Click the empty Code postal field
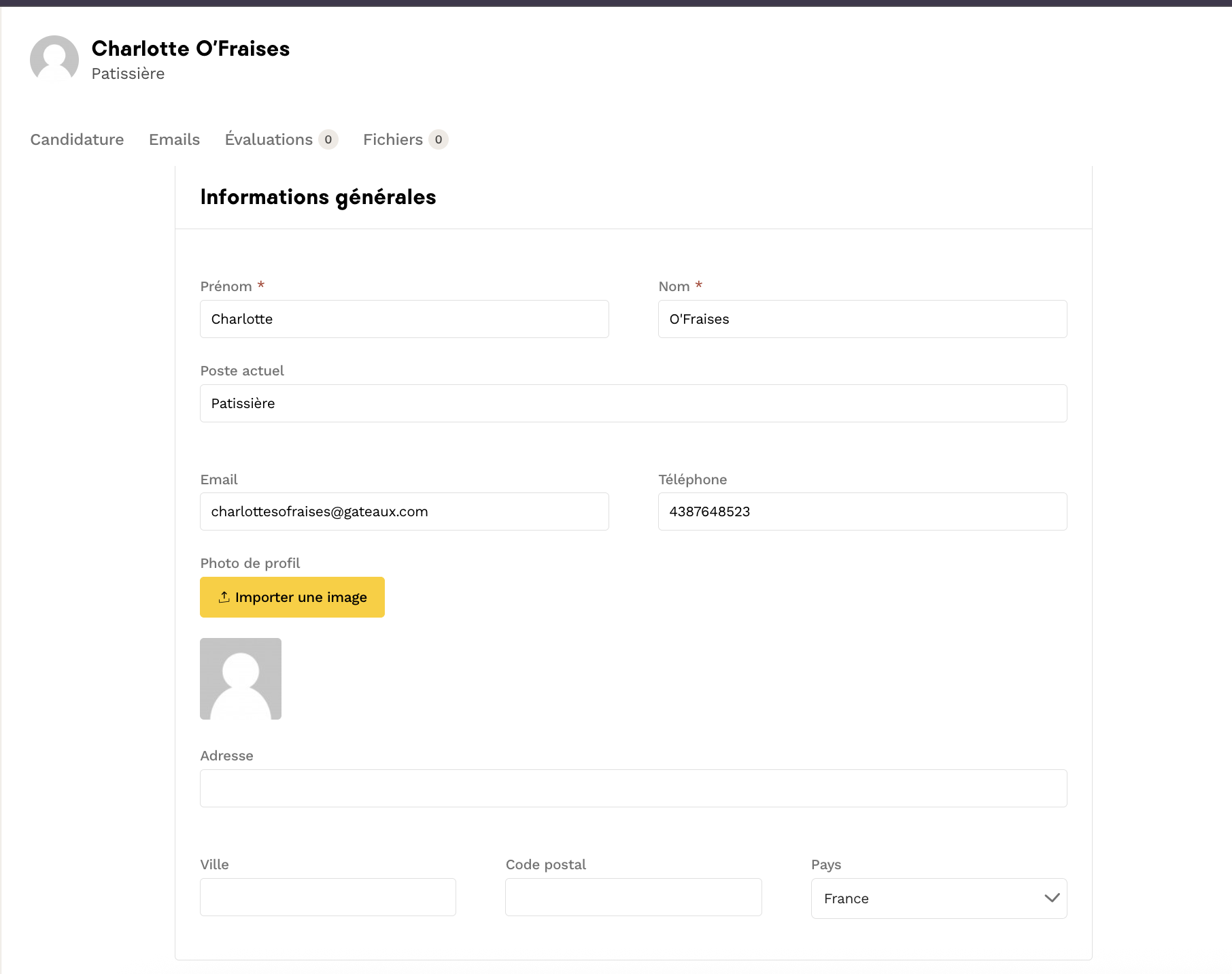Image resolution: width=1232 pixels, height=974 pixels. pos(633,897)
